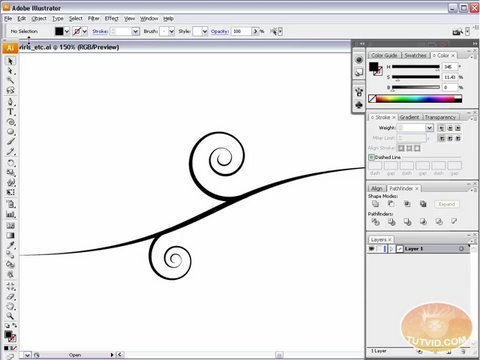Select the Blend tool
Screen dimensions: 480x360
10,255
